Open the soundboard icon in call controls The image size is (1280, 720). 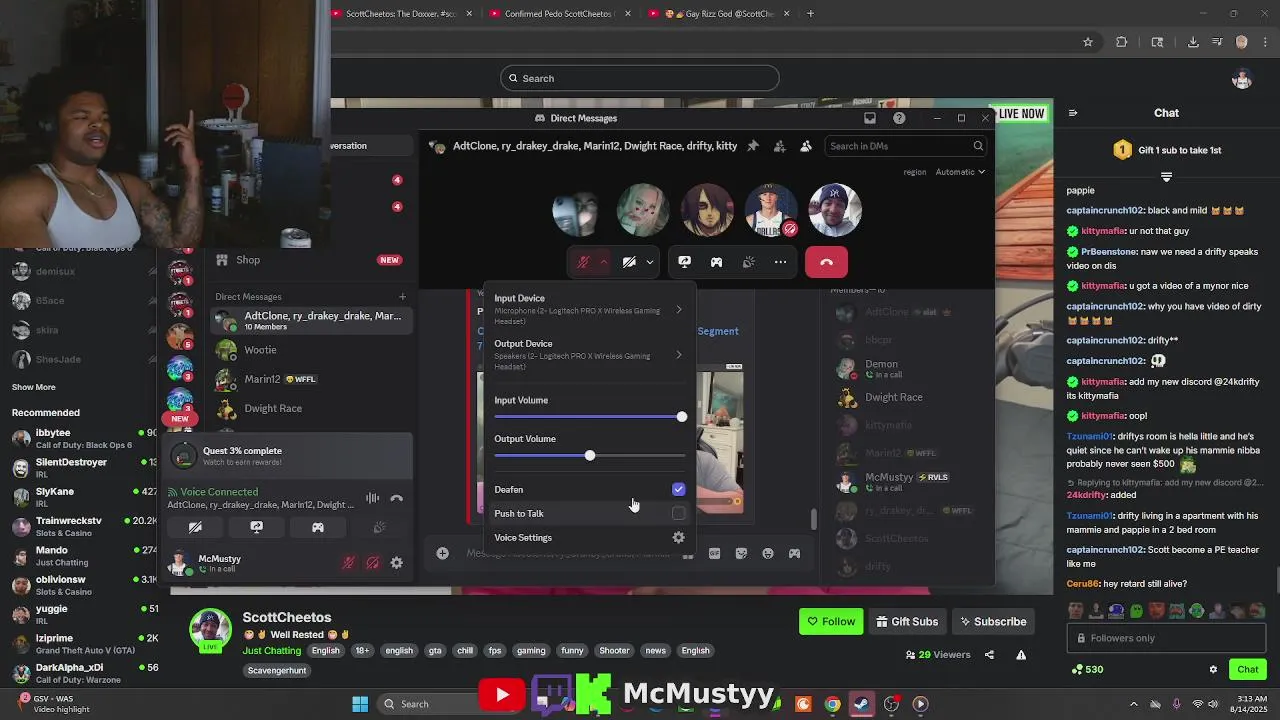click(x=748, y=262)
